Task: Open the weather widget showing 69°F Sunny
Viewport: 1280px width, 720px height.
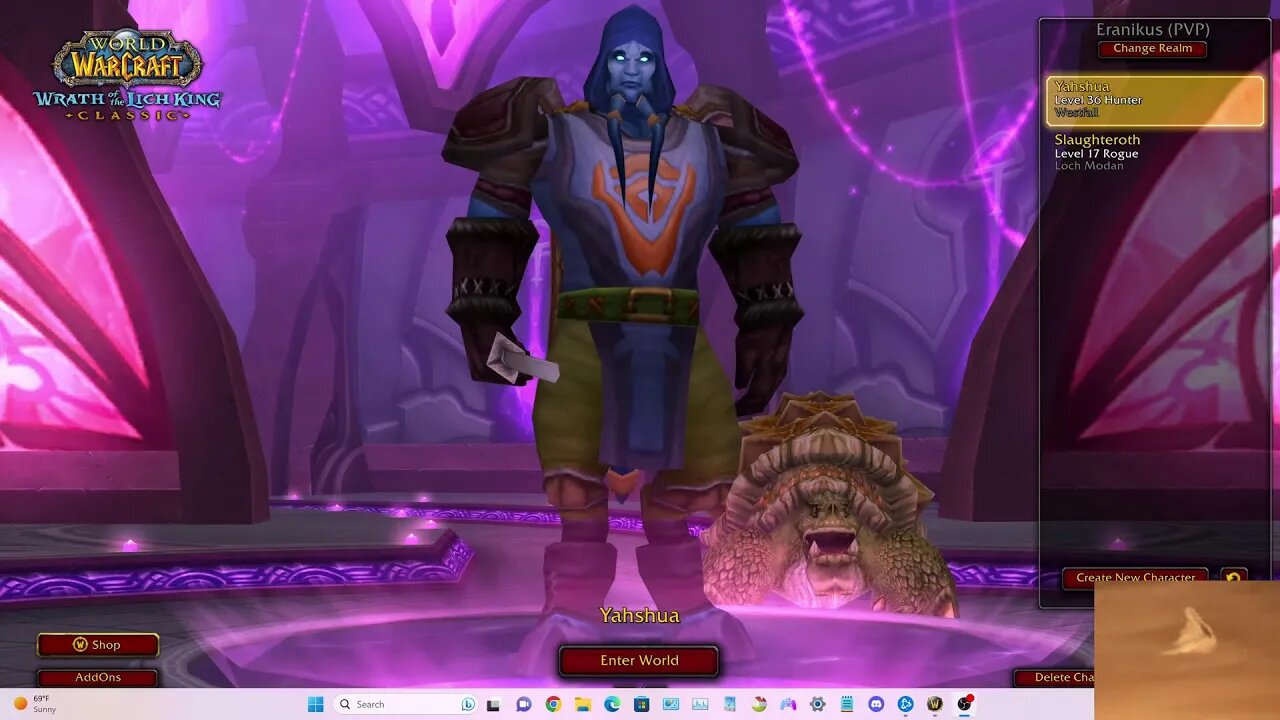Action: click(x=35, y=704)
